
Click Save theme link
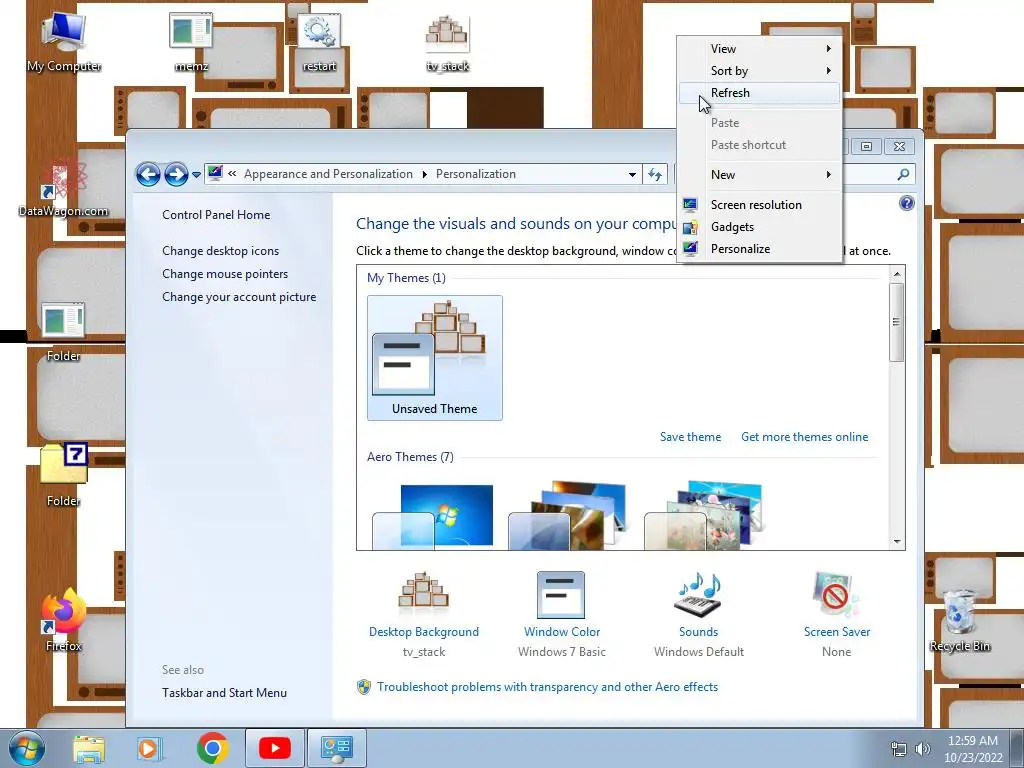(x=690, y=437)
